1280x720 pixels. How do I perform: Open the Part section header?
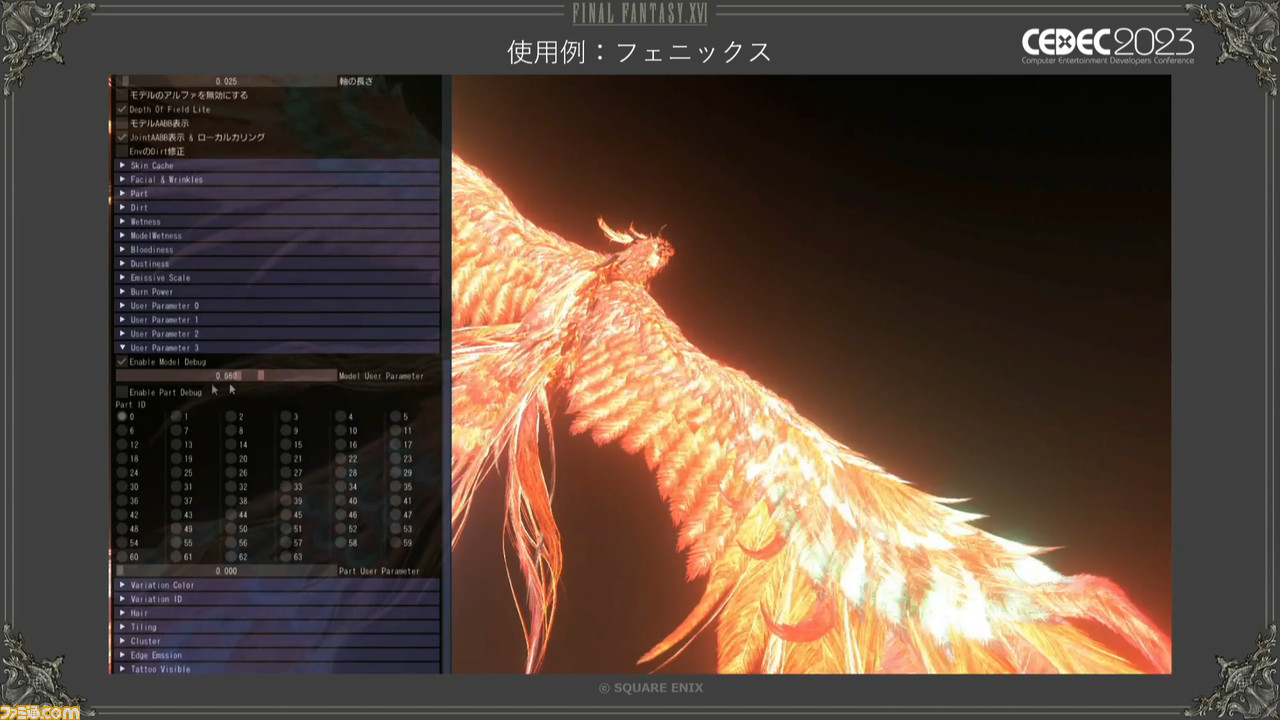277,193
